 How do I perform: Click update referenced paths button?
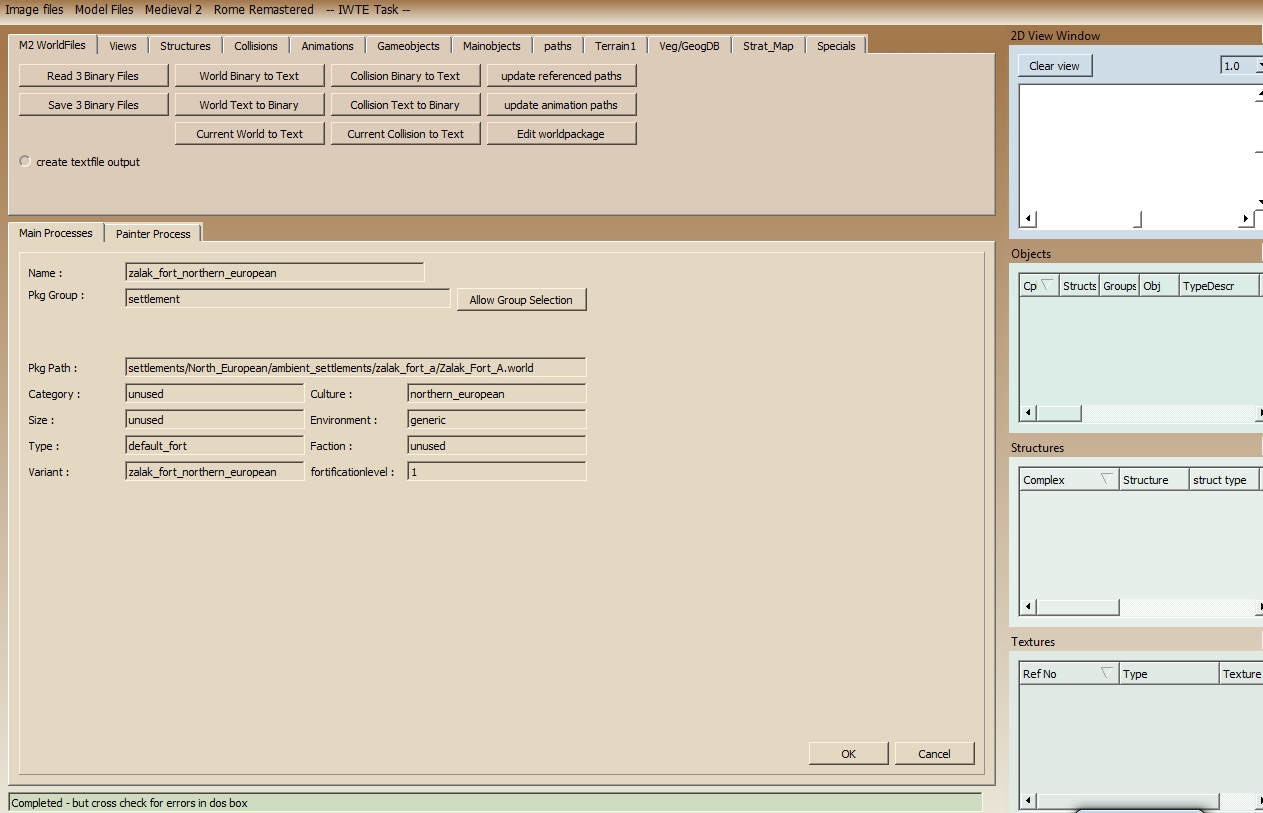click(x=561, y=76)
